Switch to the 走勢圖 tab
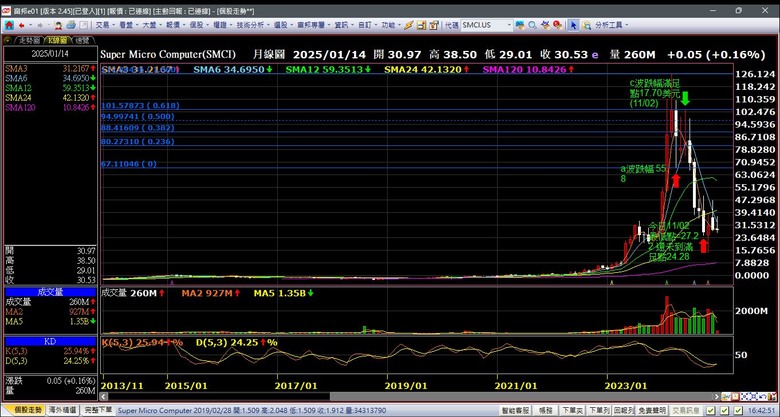The image size is (780, 417). coord(29,40)
